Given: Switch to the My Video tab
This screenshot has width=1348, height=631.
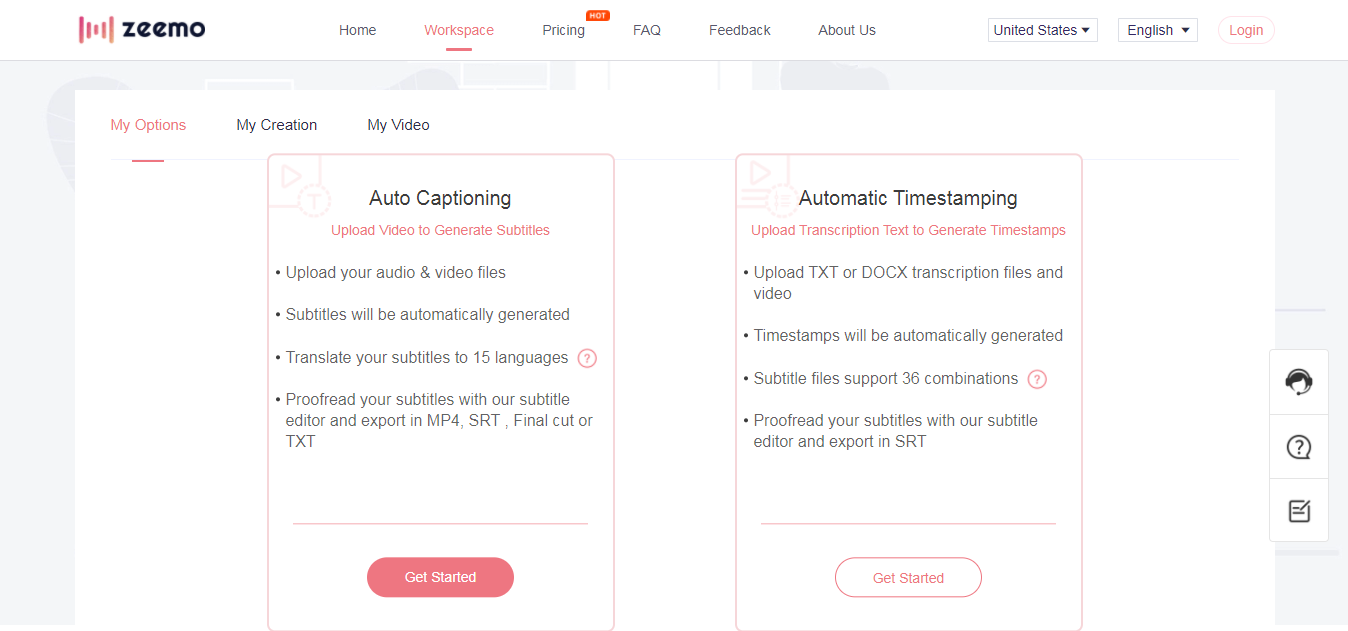Looking at the screenshot, I should (x=398, y=124).
